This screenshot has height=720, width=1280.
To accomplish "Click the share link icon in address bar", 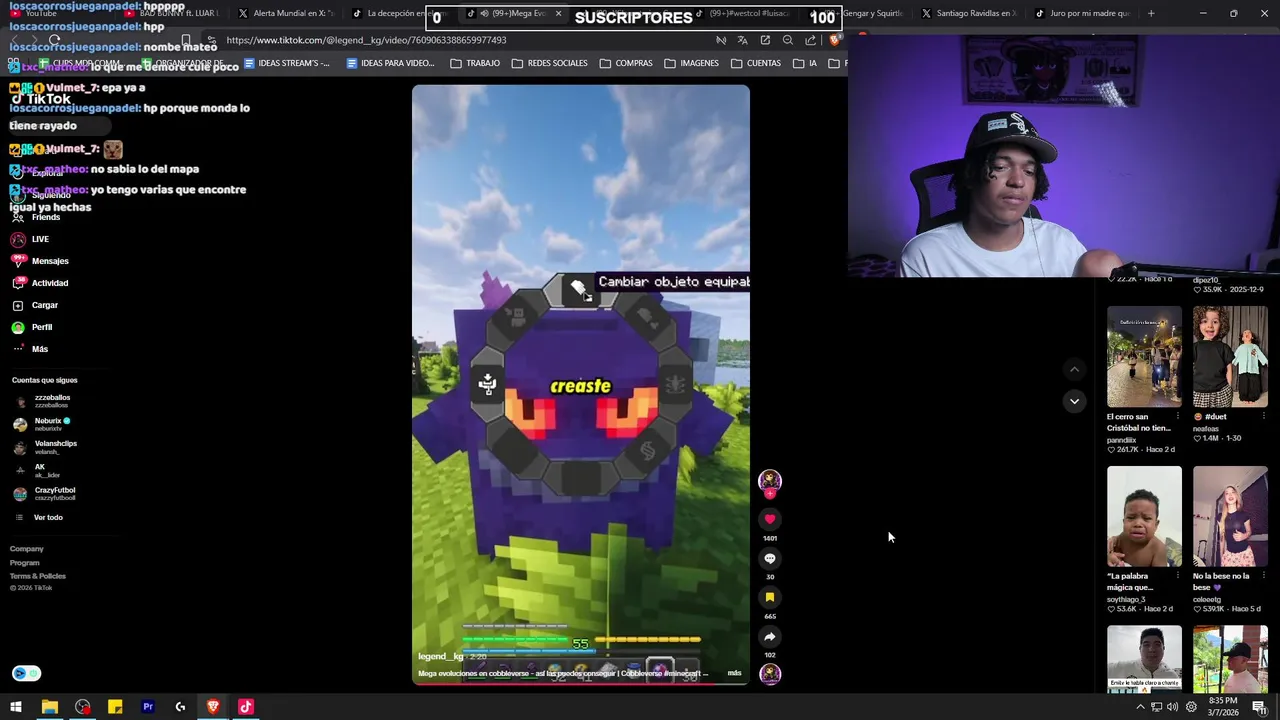I will 811,40.
